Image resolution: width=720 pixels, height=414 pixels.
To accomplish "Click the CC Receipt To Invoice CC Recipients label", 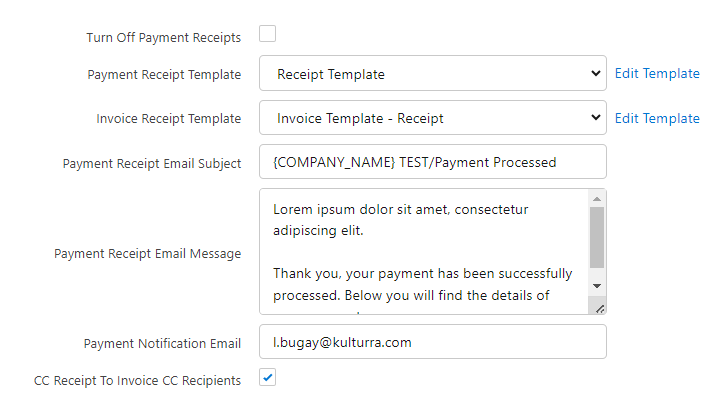I will (137, 380).
